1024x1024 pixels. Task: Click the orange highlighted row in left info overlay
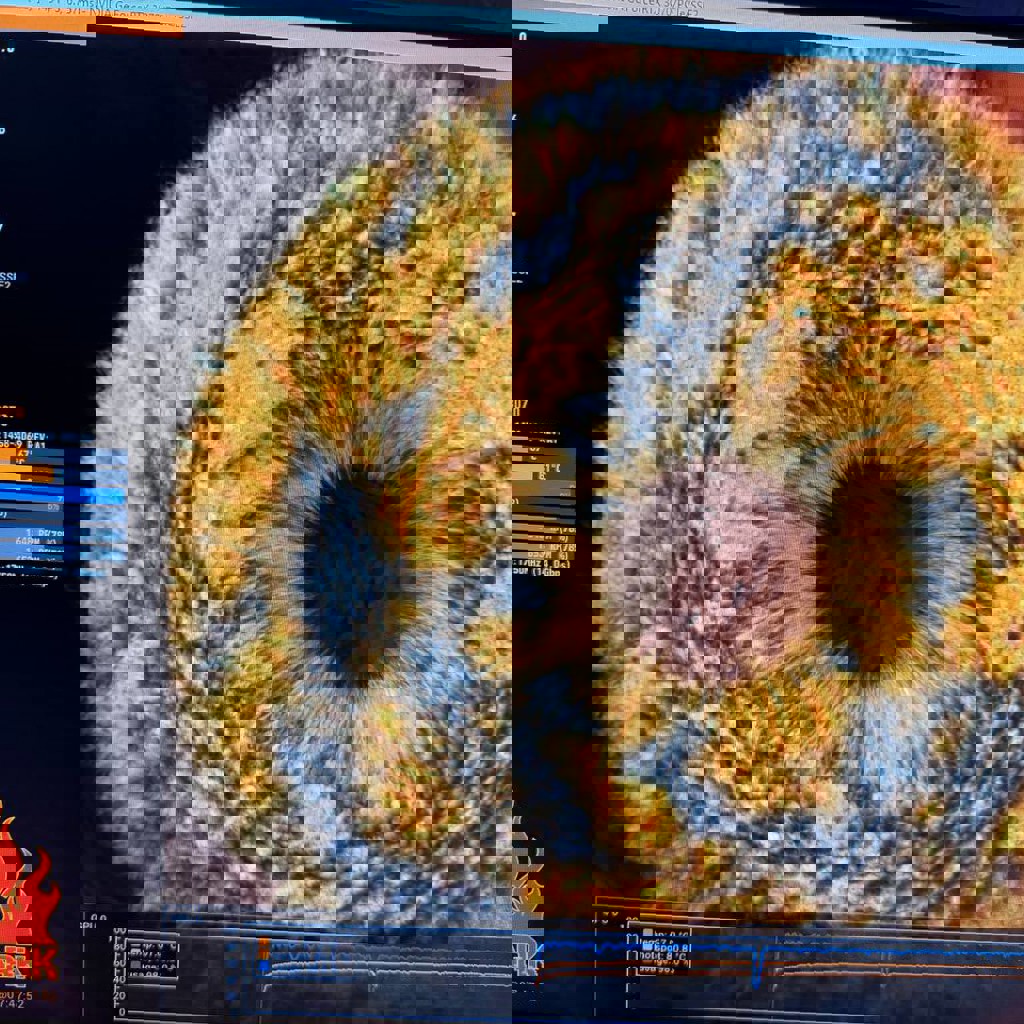point(25,468)
